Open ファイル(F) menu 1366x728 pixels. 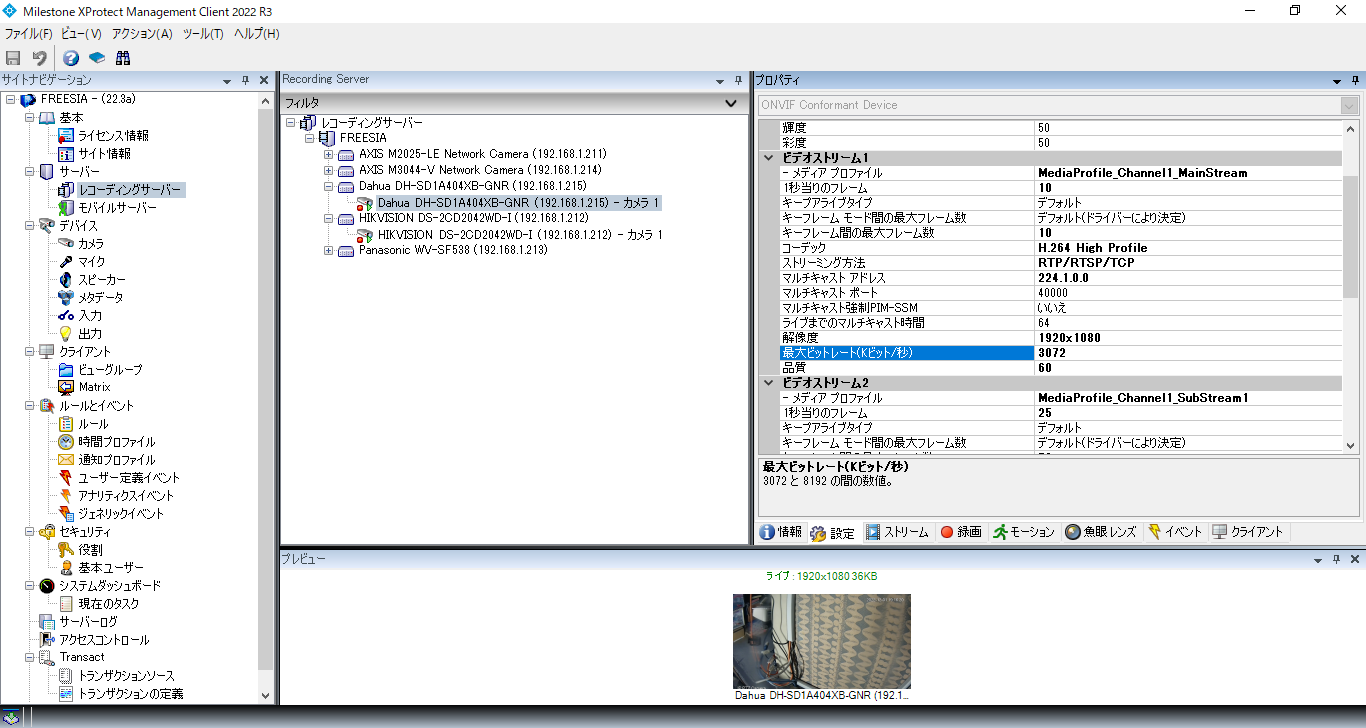pyautogui.click(x=28, y=34)
